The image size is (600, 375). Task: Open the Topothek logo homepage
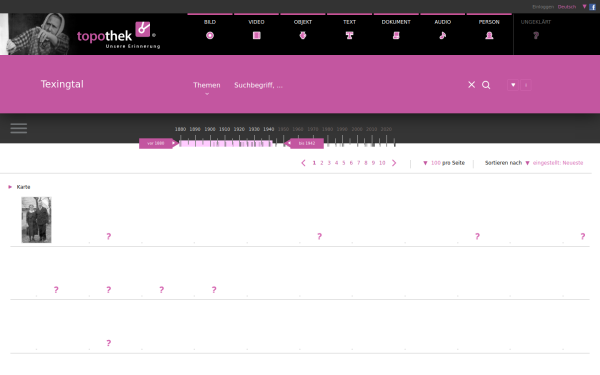pos(118,35)
